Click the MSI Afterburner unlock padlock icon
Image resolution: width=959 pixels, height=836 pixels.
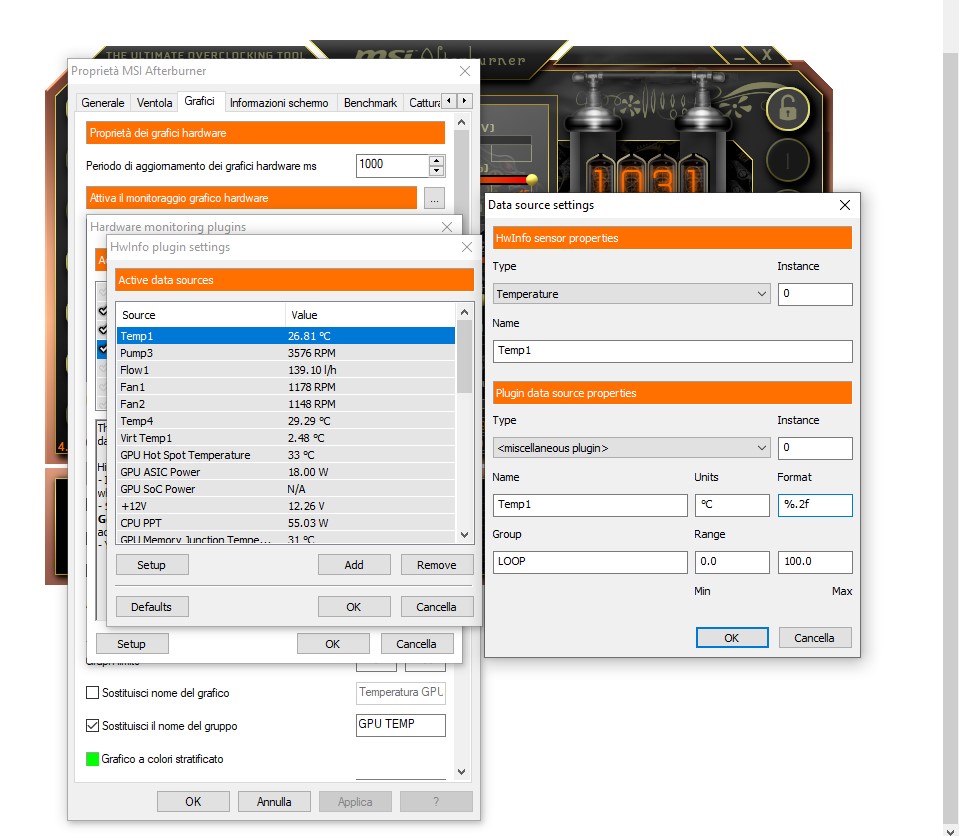click(788, 109)
